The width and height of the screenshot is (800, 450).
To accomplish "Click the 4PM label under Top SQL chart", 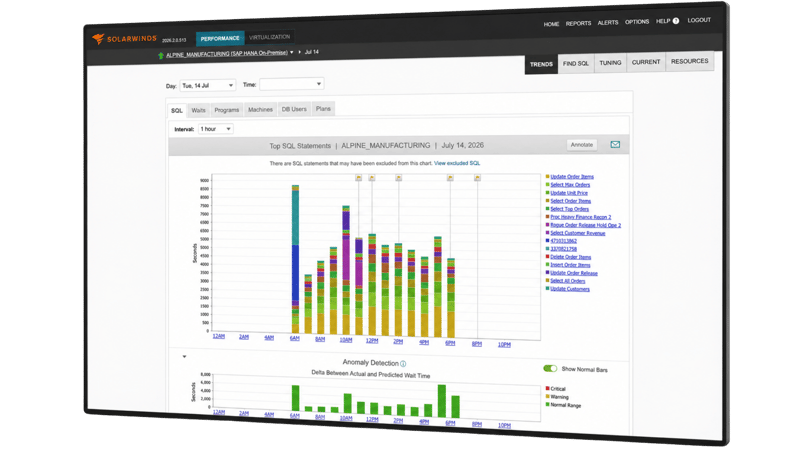I will [x=424, y=342].
